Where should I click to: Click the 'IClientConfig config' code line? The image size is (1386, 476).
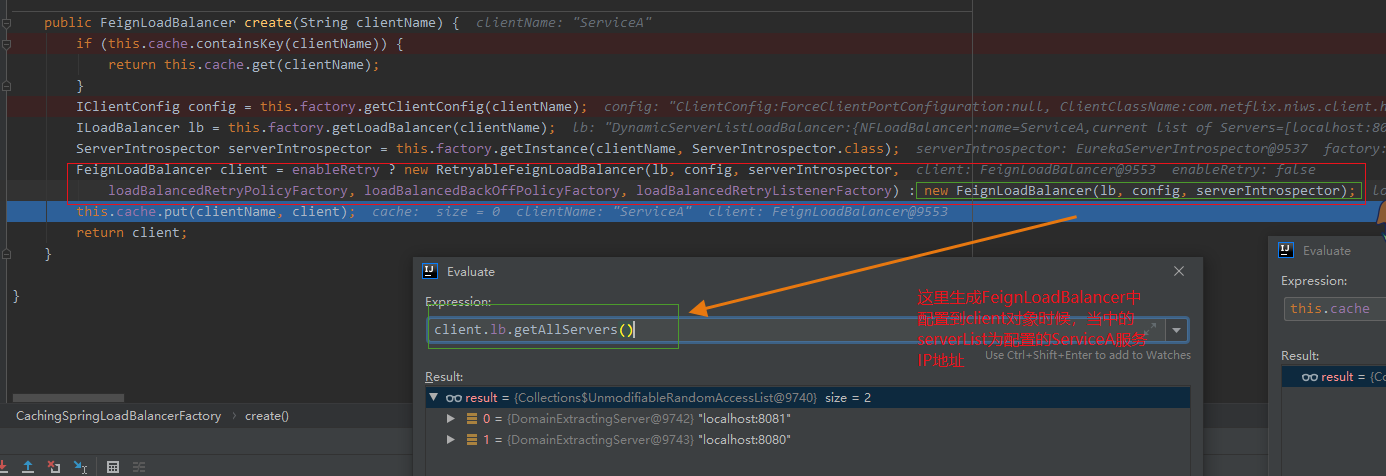(x=331, y=106)
